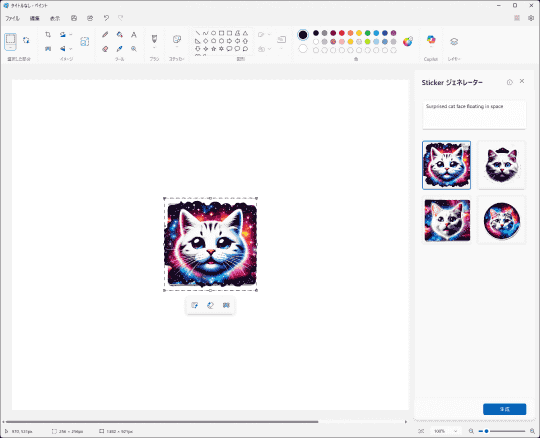Select the Pencil tool

105,34
